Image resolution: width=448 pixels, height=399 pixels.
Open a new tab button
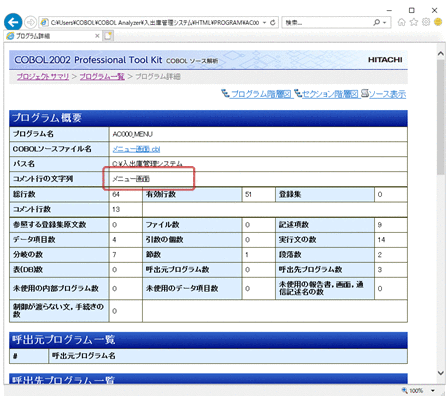pos(108,36)
